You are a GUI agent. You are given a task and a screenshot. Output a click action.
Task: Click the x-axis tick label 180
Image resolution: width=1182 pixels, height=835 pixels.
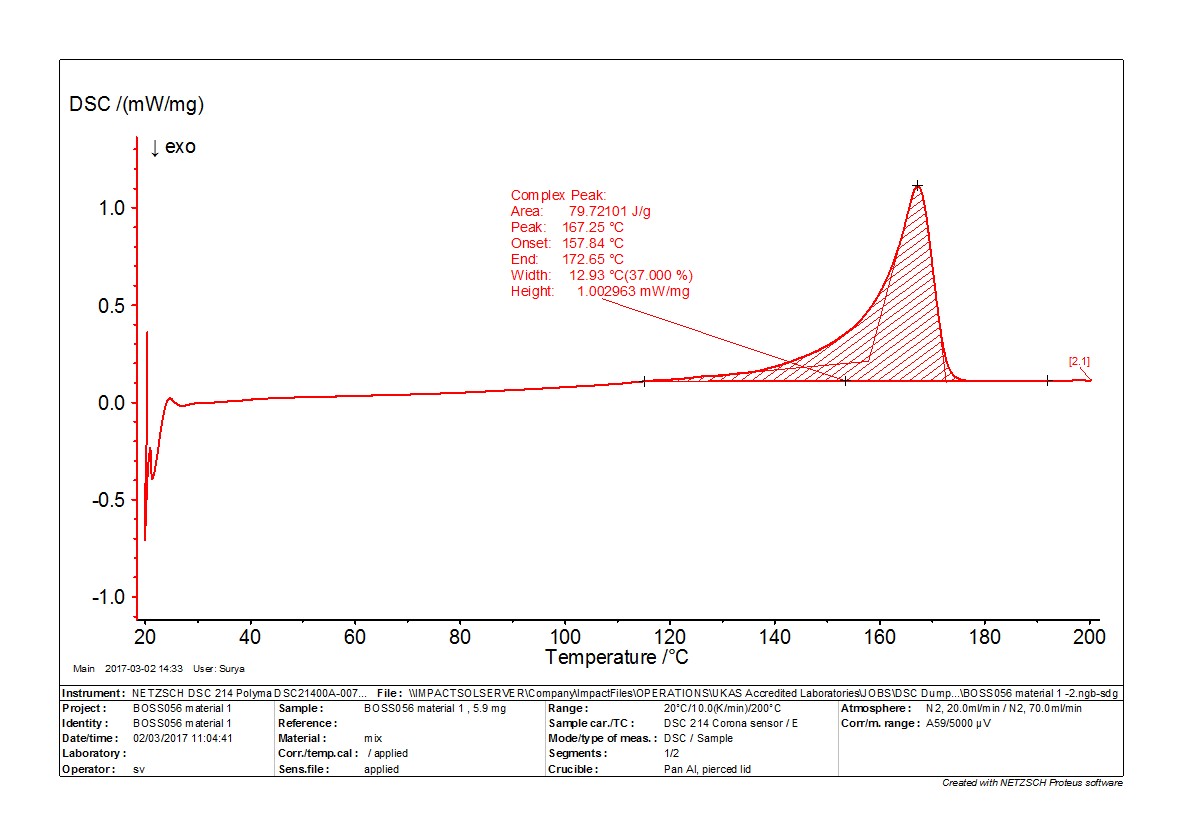coord(984,637)
